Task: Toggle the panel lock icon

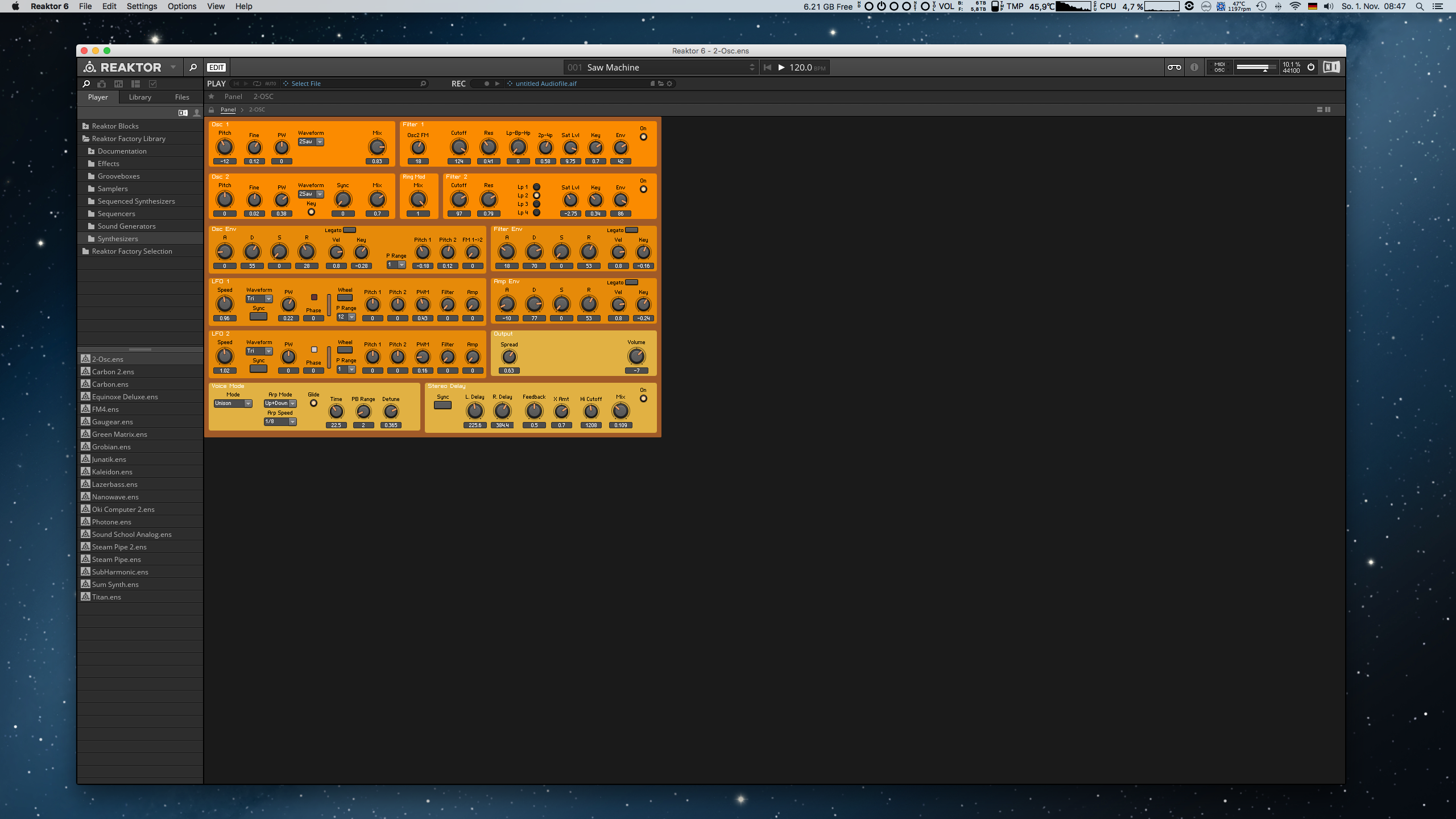Action: coord(212,110)
